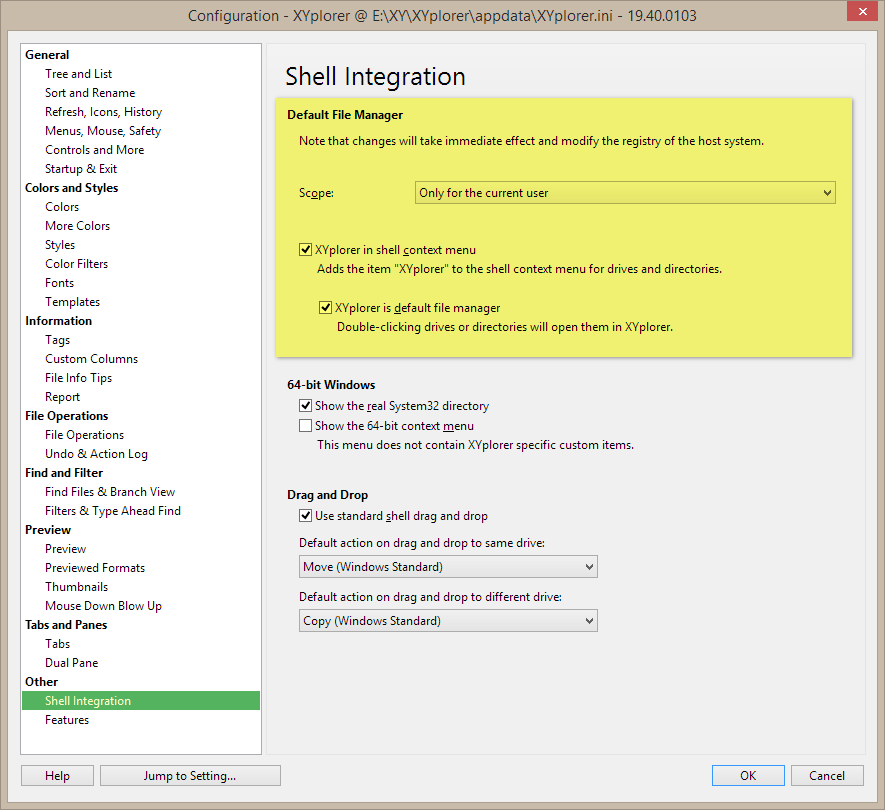Screen dimensions: 885x810
Task: Open the Color Filters settings page
Action: [76, 264]
